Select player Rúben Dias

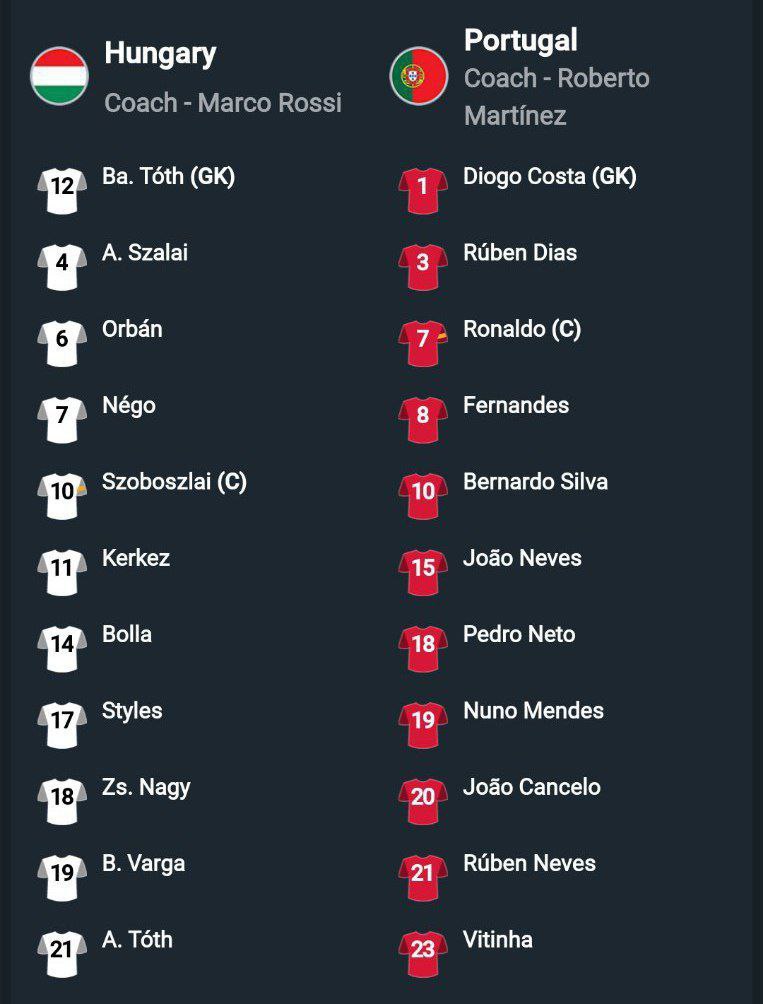point(520,253)
